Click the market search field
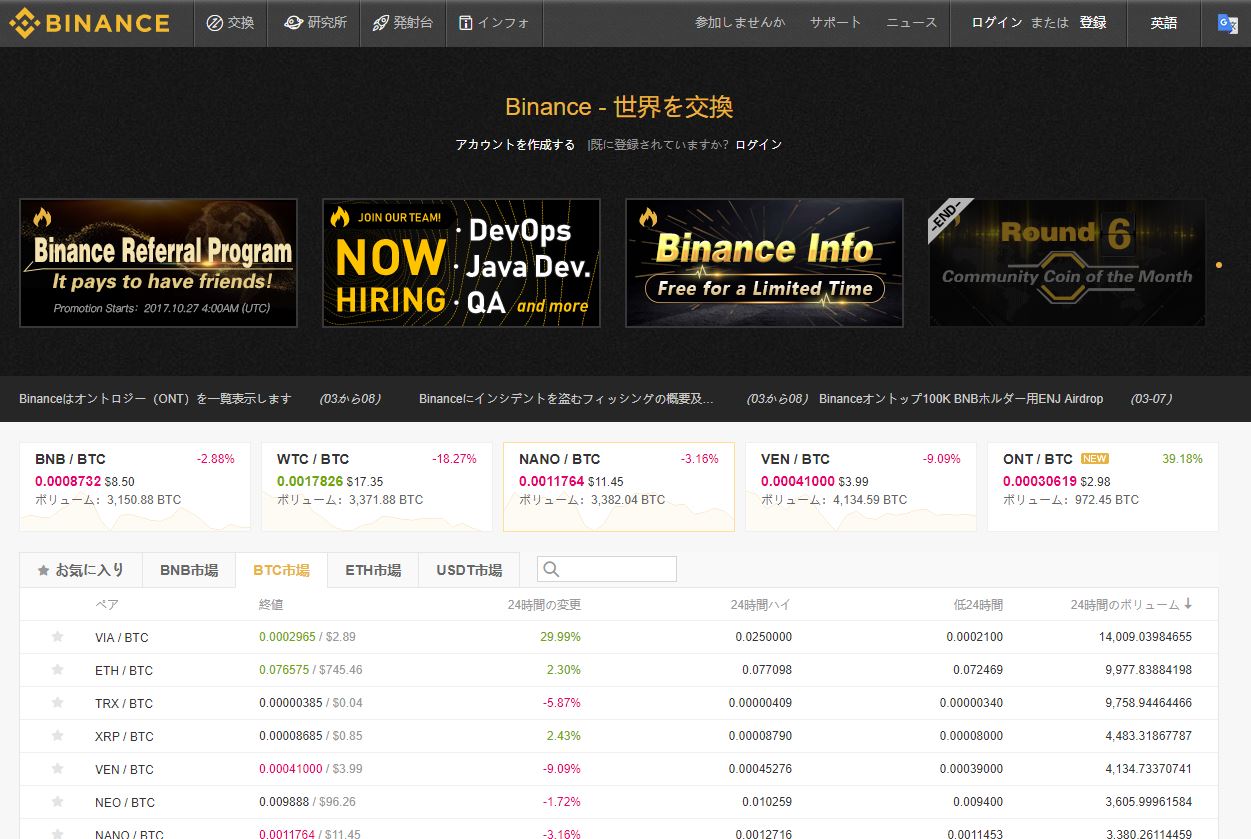This screenshot has height=839, width=1251. pyautogui.click(x=607, y=570)
